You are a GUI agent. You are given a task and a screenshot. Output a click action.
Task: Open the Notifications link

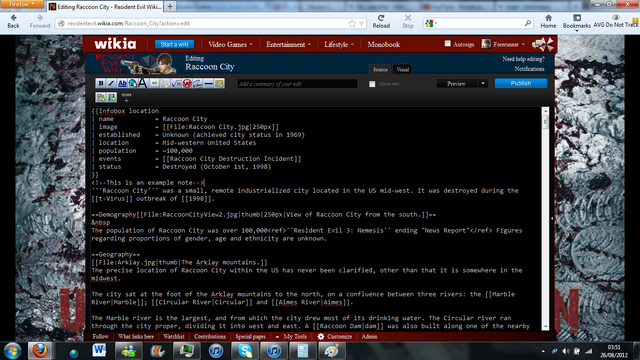[529, 69]
